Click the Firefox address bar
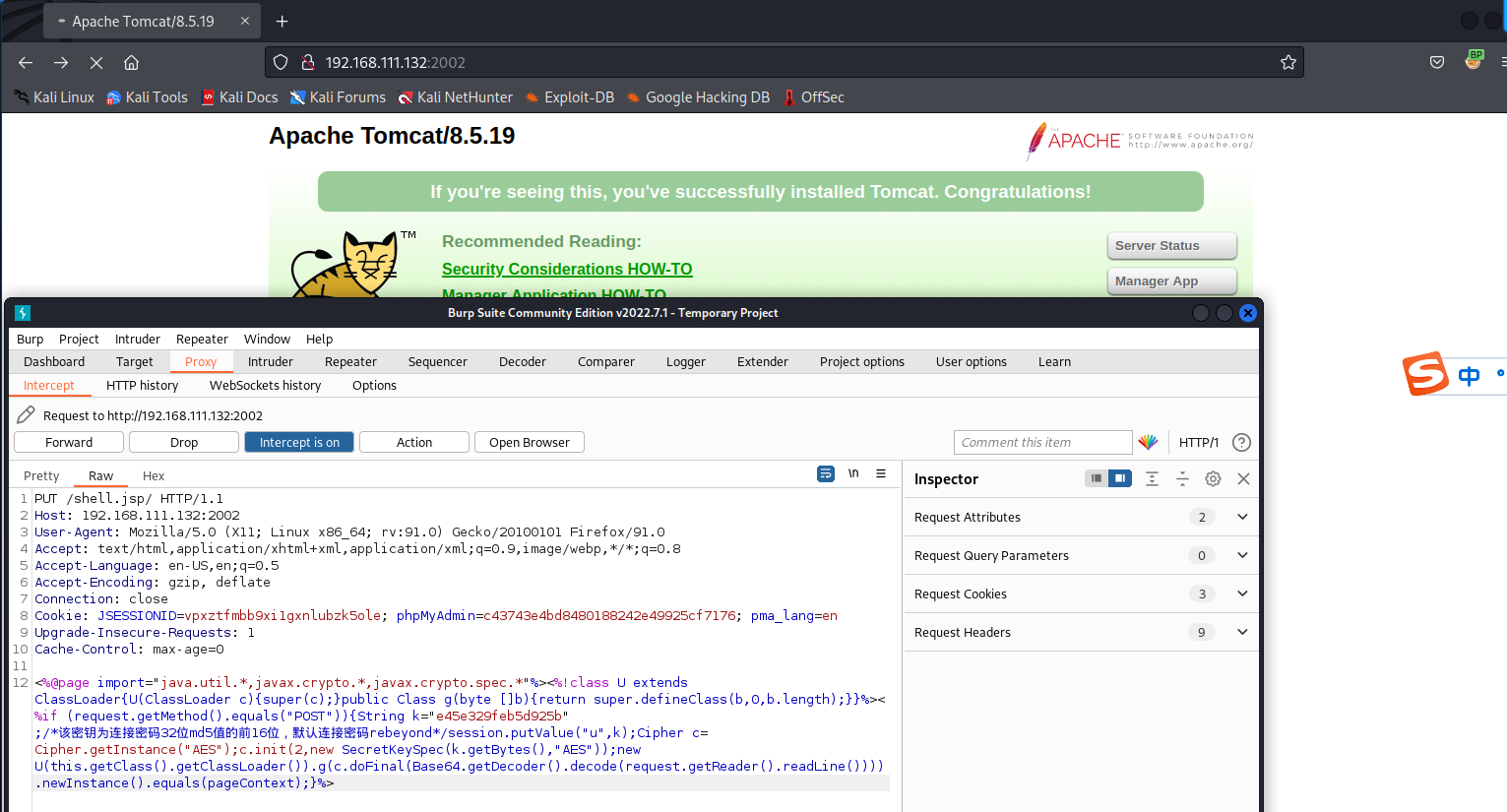The width and height of the screenshot is (1507, 812). pyautogui.click(x=785, y=62)
